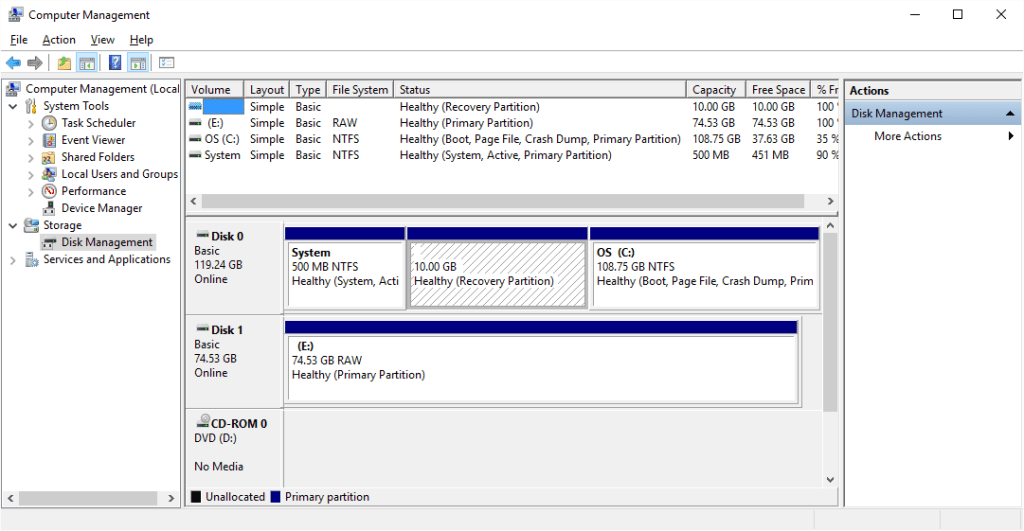Select Local Users and Groups icon

click(x=49, y=174)
